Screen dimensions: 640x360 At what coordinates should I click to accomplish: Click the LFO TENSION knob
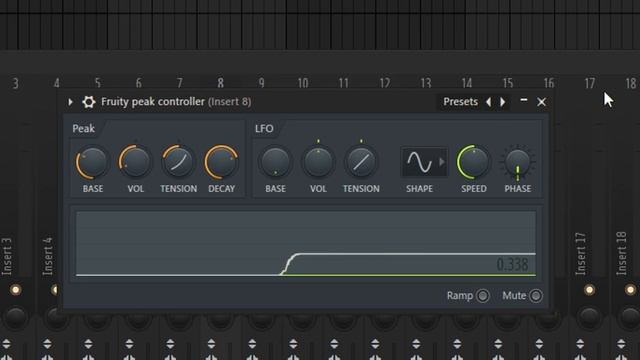pyautogui.click(x=361, y=162)
